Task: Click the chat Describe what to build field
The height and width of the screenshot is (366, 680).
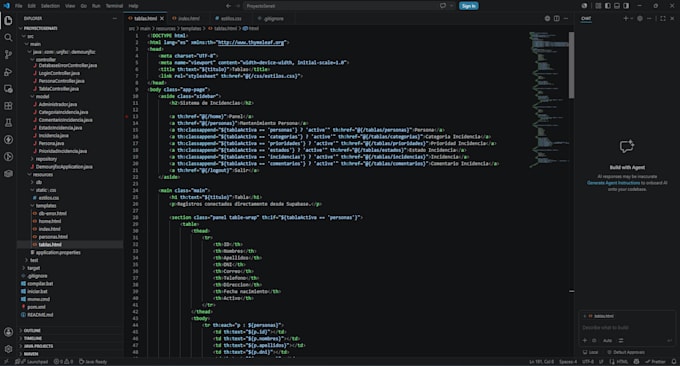Action: pyautogui.click(x=628, y=328)
